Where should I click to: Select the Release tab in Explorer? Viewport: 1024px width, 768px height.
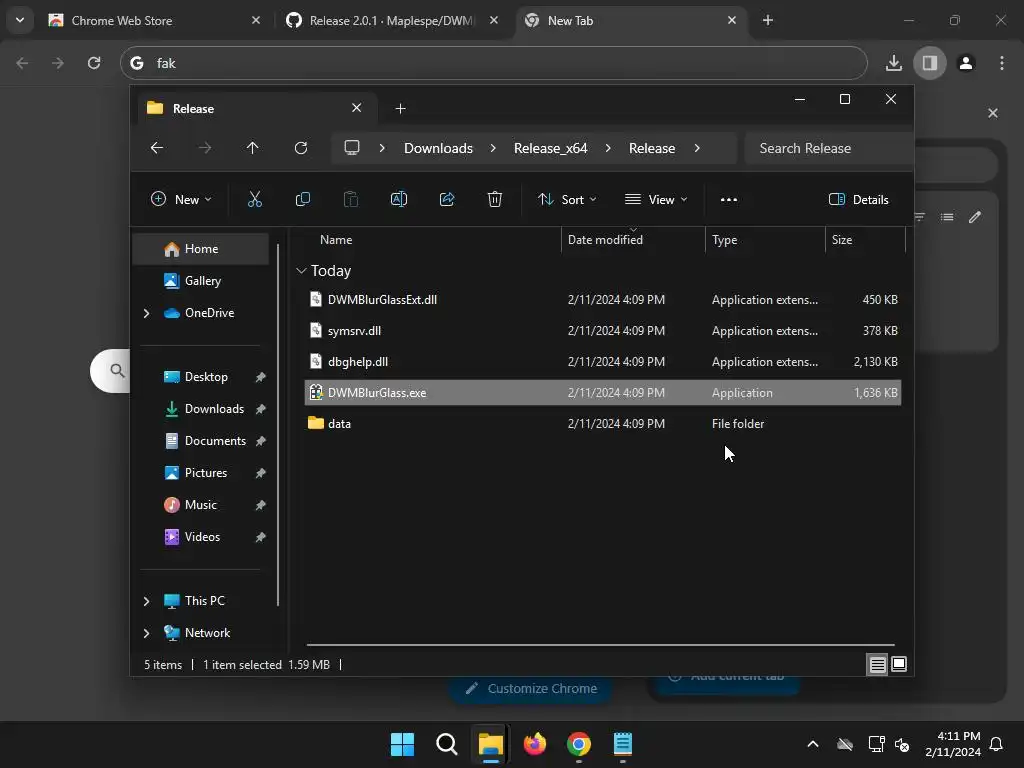point(255,108)
